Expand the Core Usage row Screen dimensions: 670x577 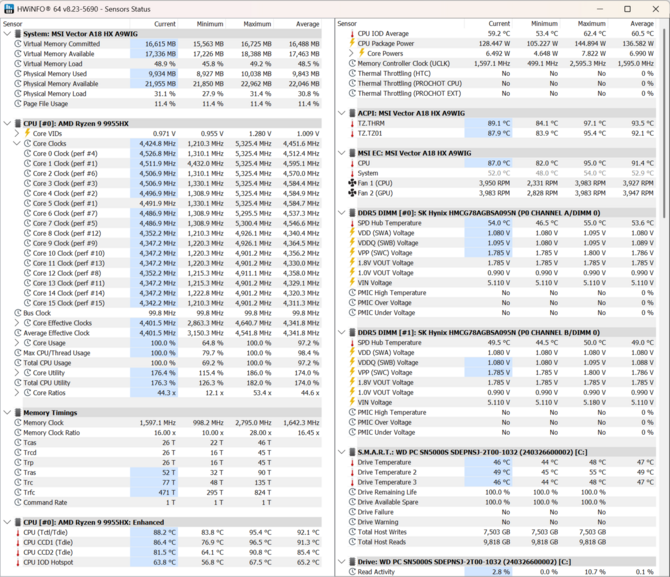coord(17,343)
